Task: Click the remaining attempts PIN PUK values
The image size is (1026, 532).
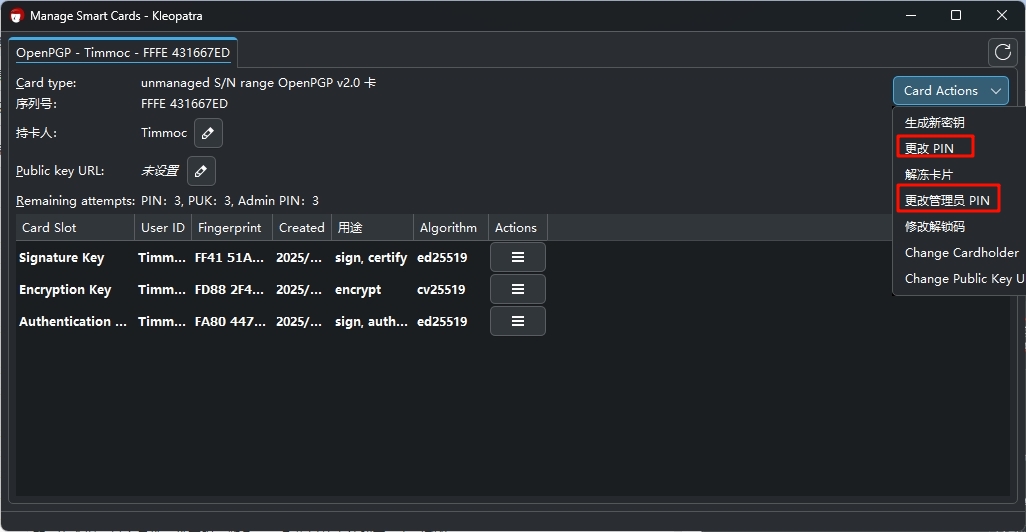Action: click(x=230, y=201)
